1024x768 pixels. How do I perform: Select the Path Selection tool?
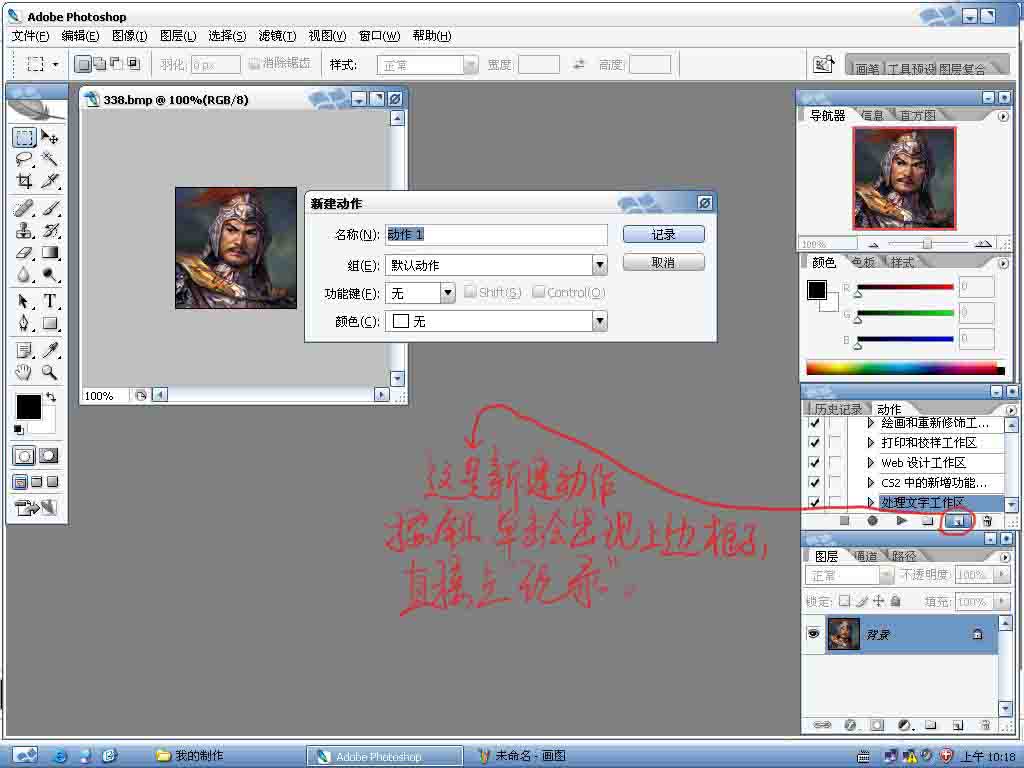(x=24, y=301)
